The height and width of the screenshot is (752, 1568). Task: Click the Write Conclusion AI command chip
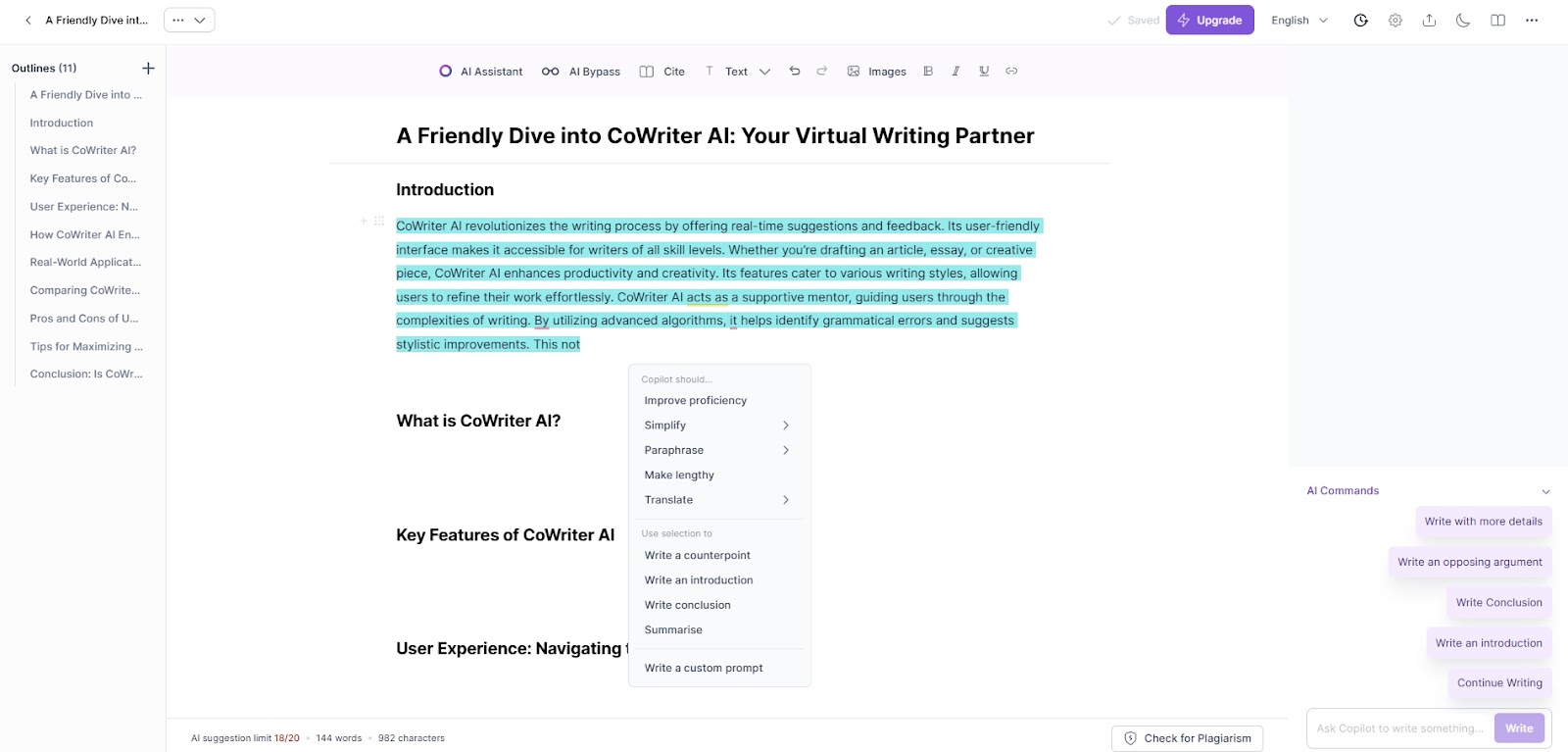[1499, 603]
